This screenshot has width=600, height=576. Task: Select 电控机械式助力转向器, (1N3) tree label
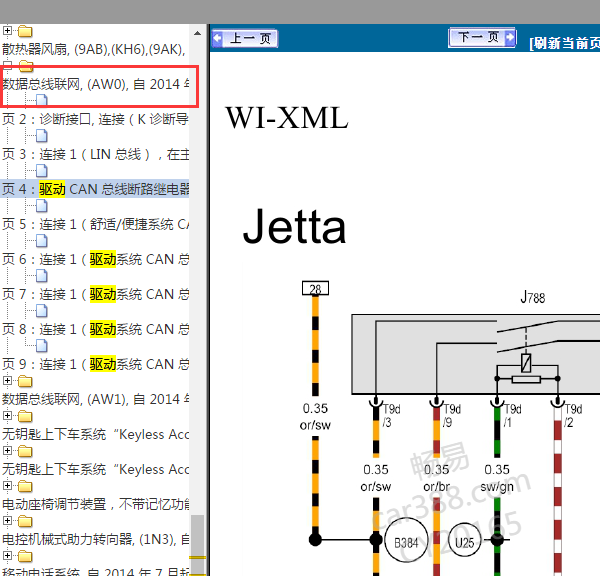[x=95, y=539]
